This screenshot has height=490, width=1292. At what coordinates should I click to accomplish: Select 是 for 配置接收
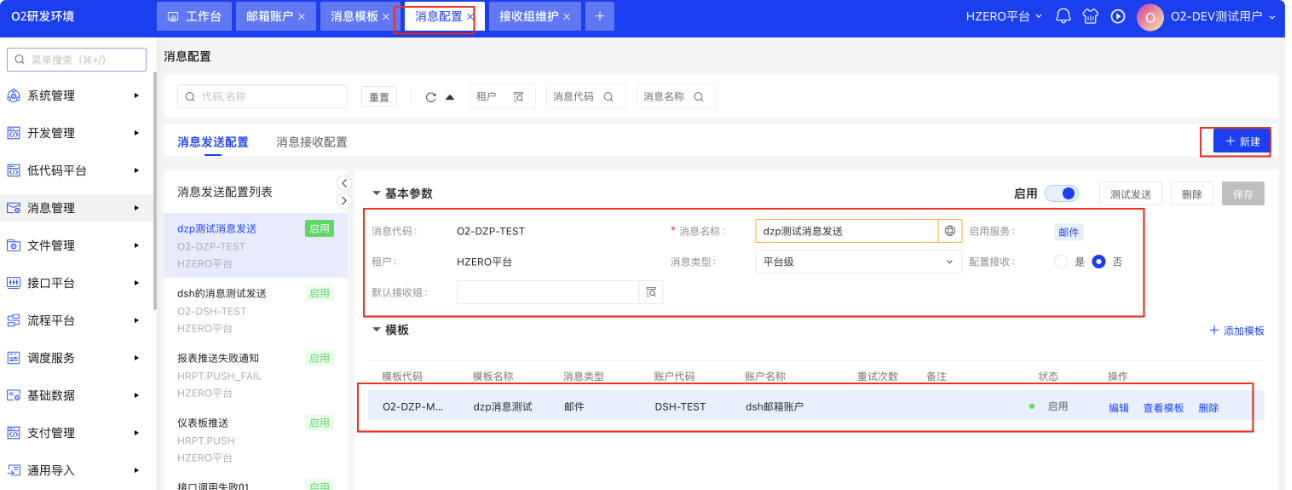pos(1062,262)
